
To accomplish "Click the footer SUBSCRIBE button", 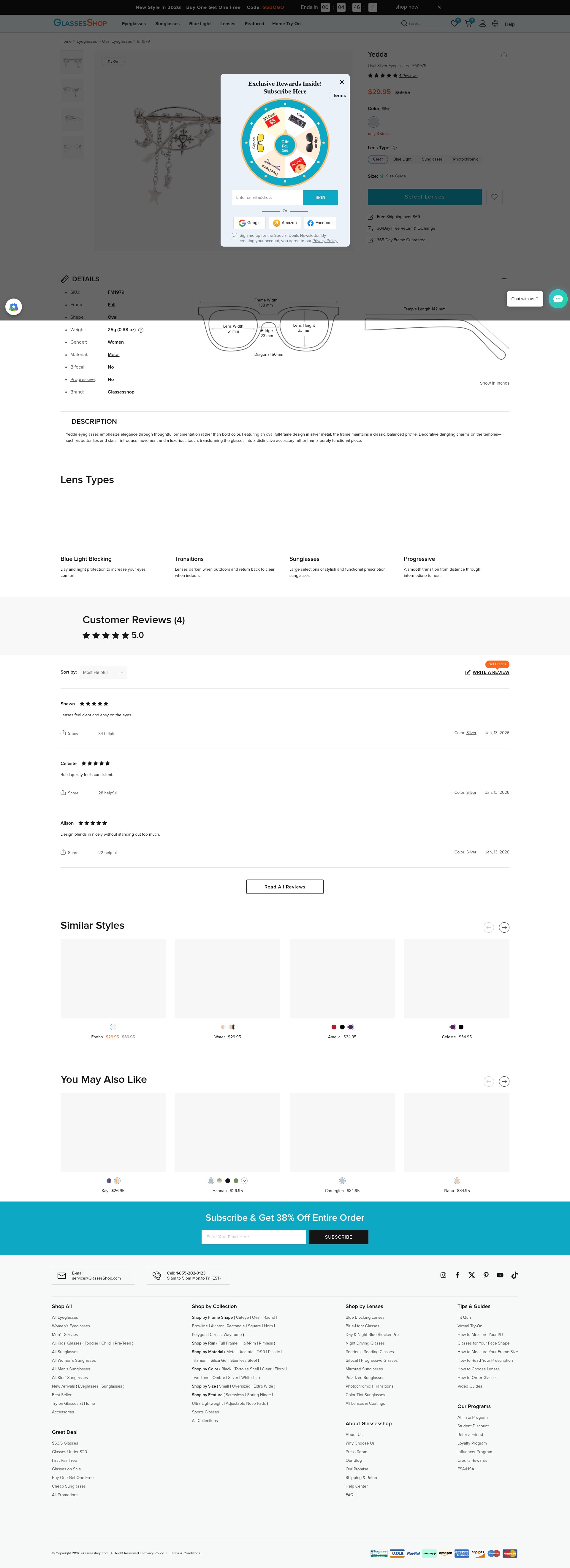I will pyautogui.click(x=339, y=1237).
